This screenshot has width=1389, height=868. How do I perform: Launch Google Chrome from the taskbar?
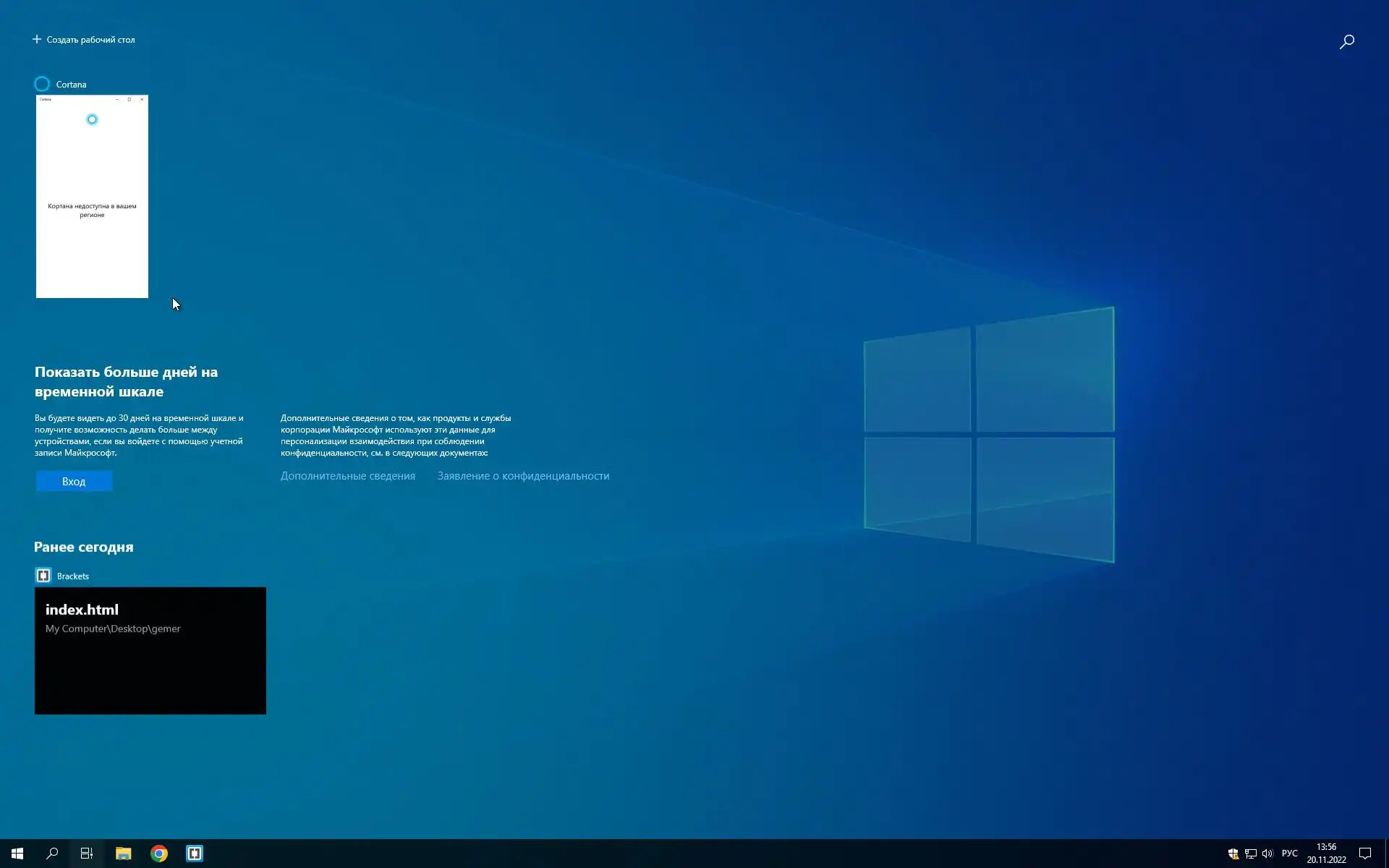pos(159,854)
